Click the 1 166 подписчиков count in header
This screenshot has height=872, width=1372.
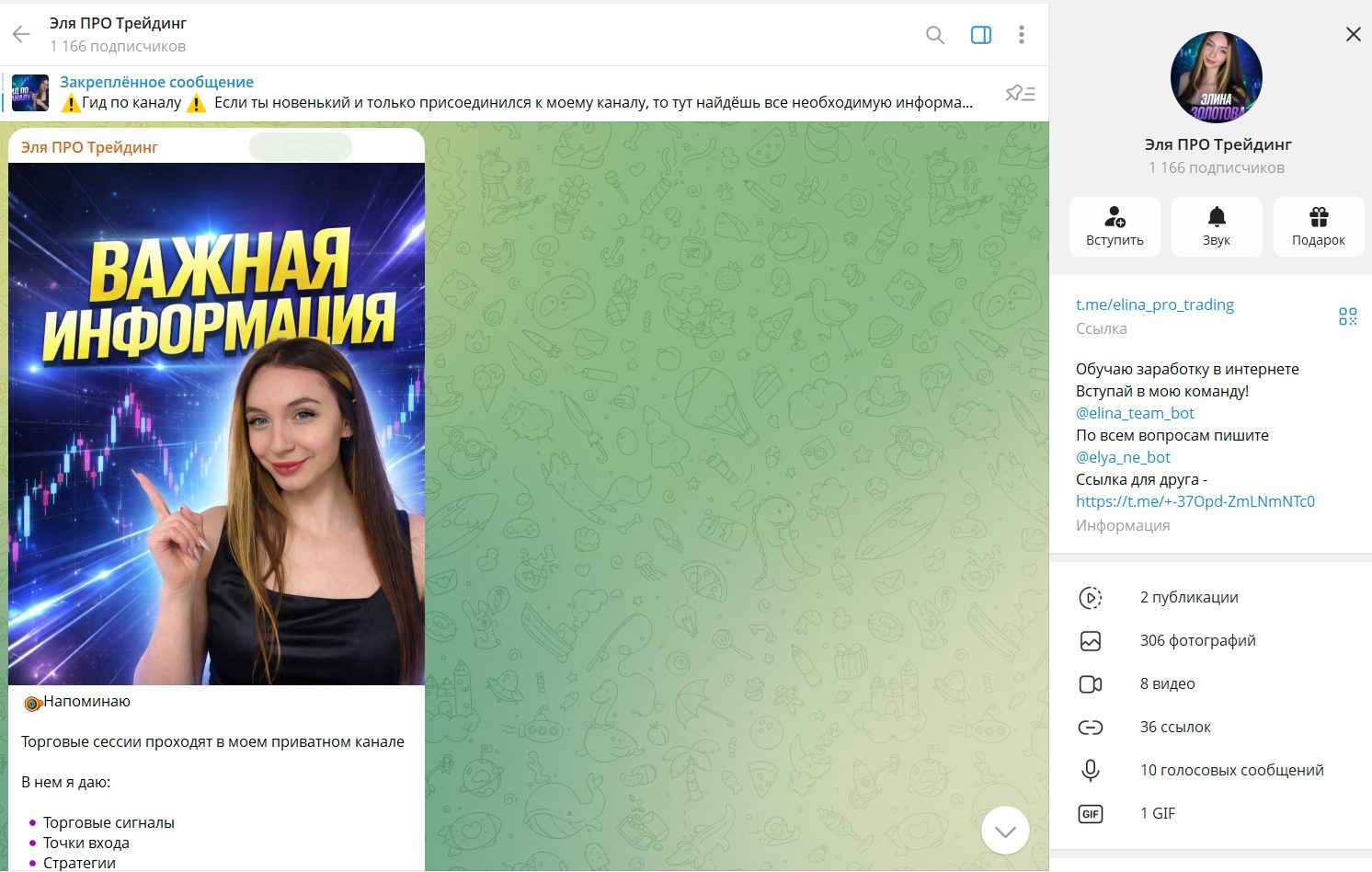[x=118, y=46]
